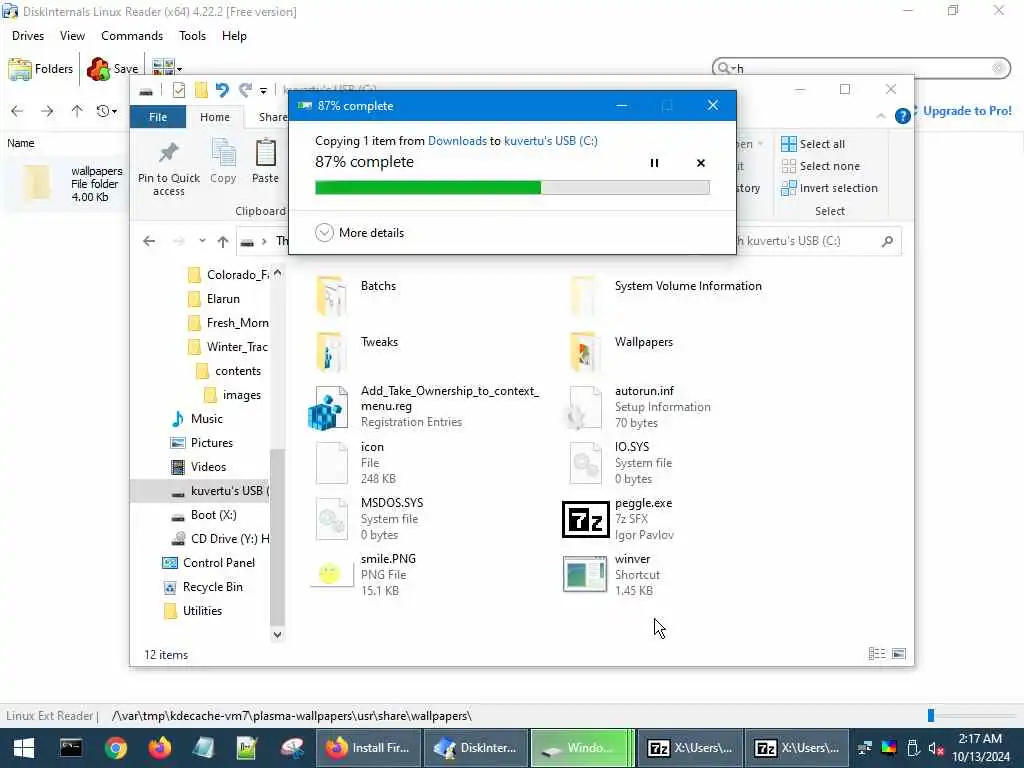Click Downloads link in copy dialog
The height and width of the screenshot is (768, 1024).
(457, 140)
